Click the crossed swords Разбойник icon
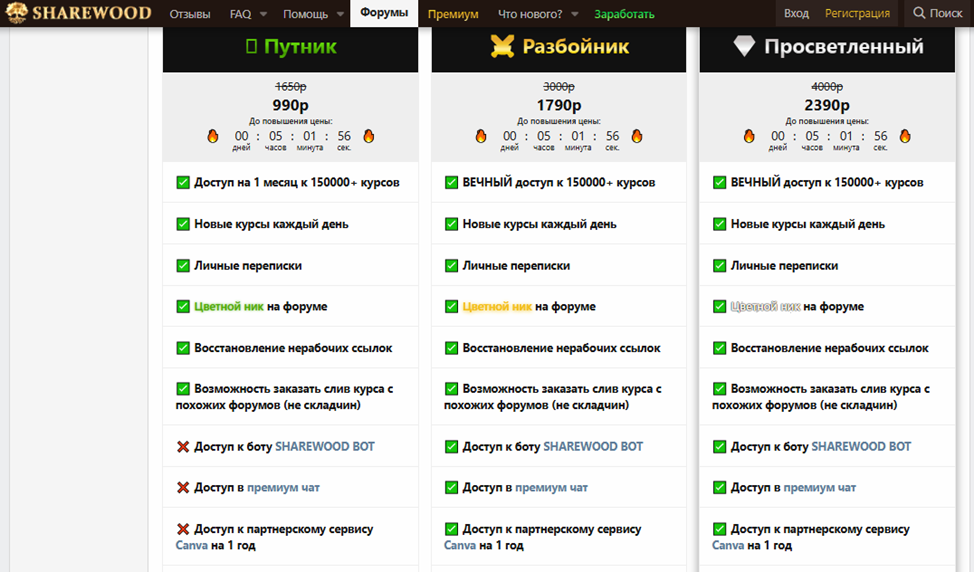Screen dimensions: 974x572 point(502,46)
